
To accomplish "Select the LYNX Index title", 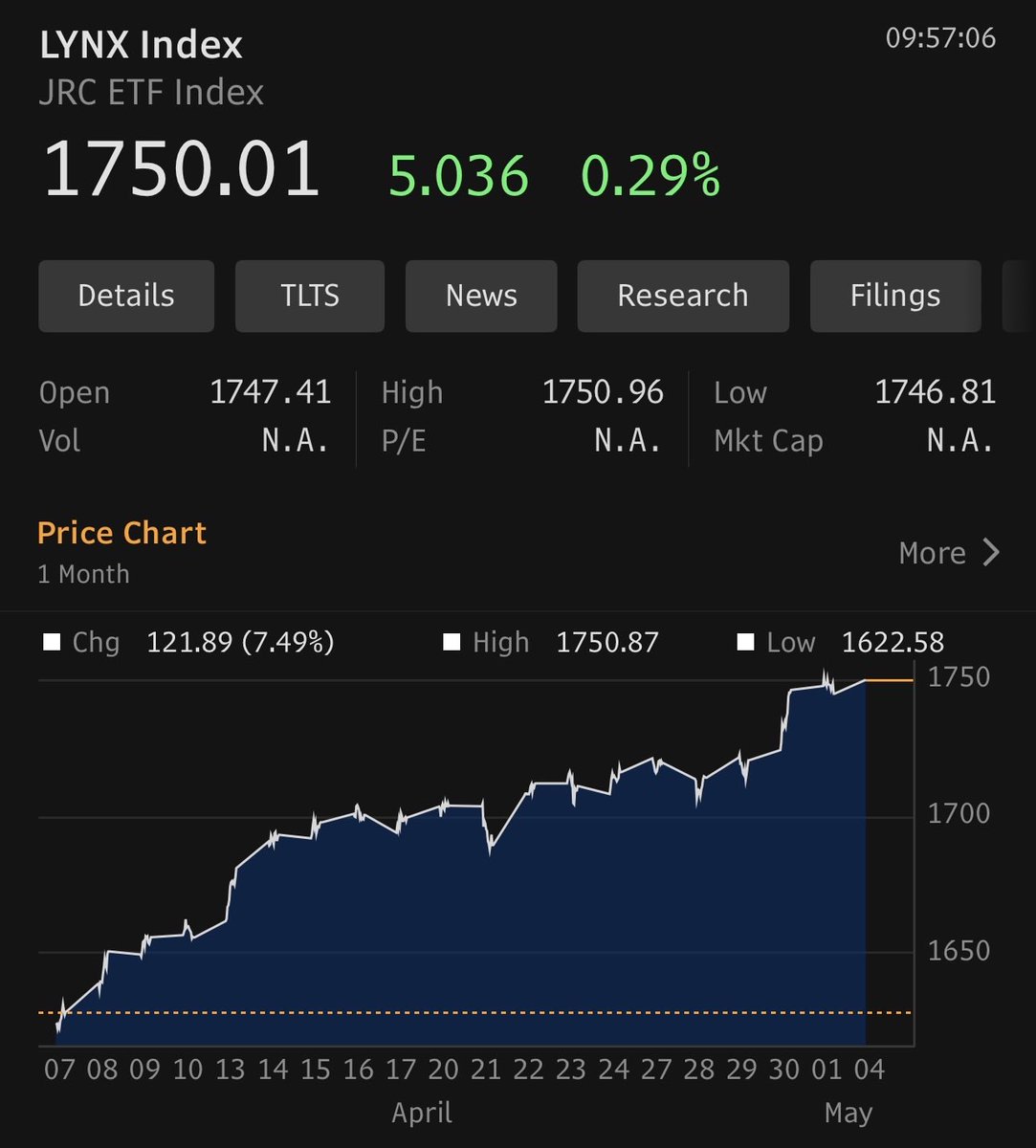I will [x=142, y=45].
